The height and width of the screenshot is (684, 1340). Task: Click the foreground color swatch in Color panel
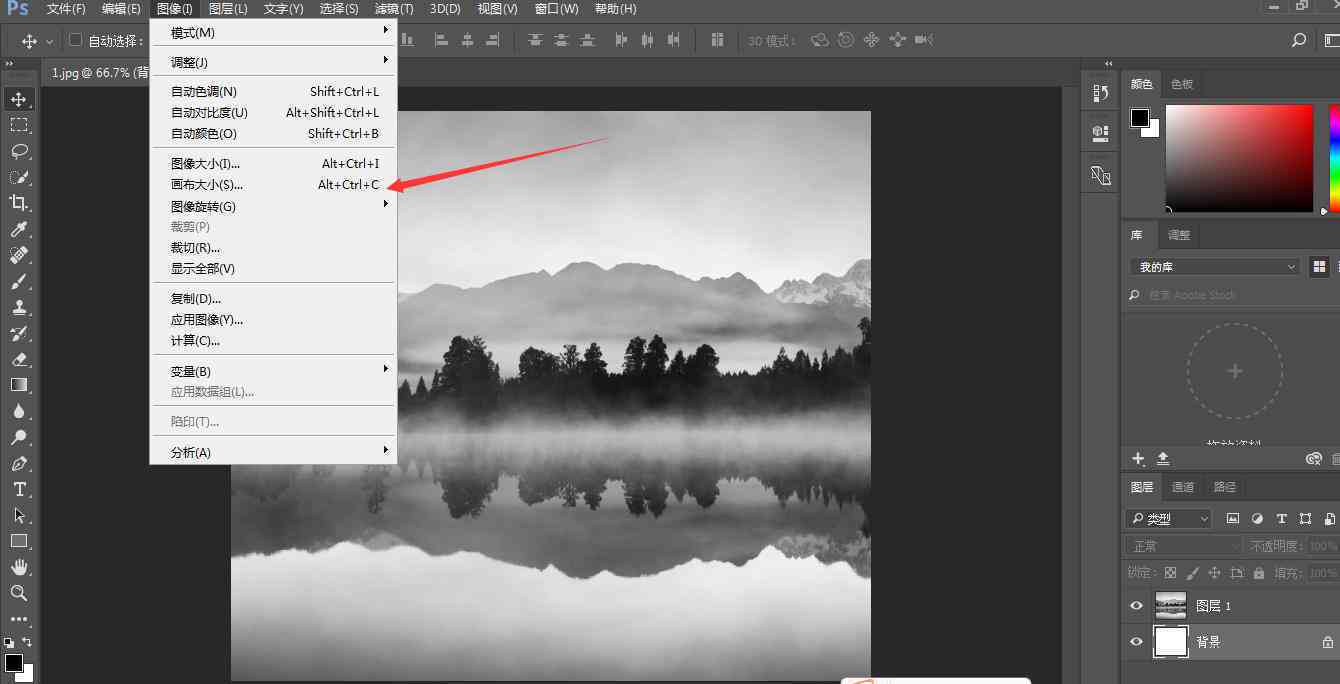coord(1140,118)
